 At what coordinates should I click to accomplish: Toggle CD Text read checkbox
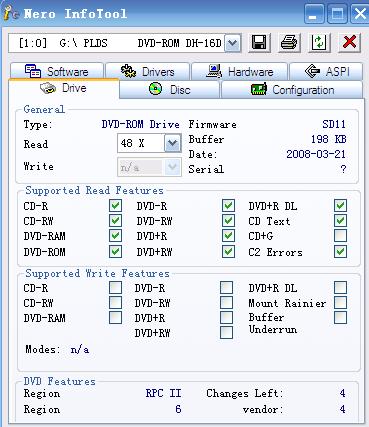340,221
